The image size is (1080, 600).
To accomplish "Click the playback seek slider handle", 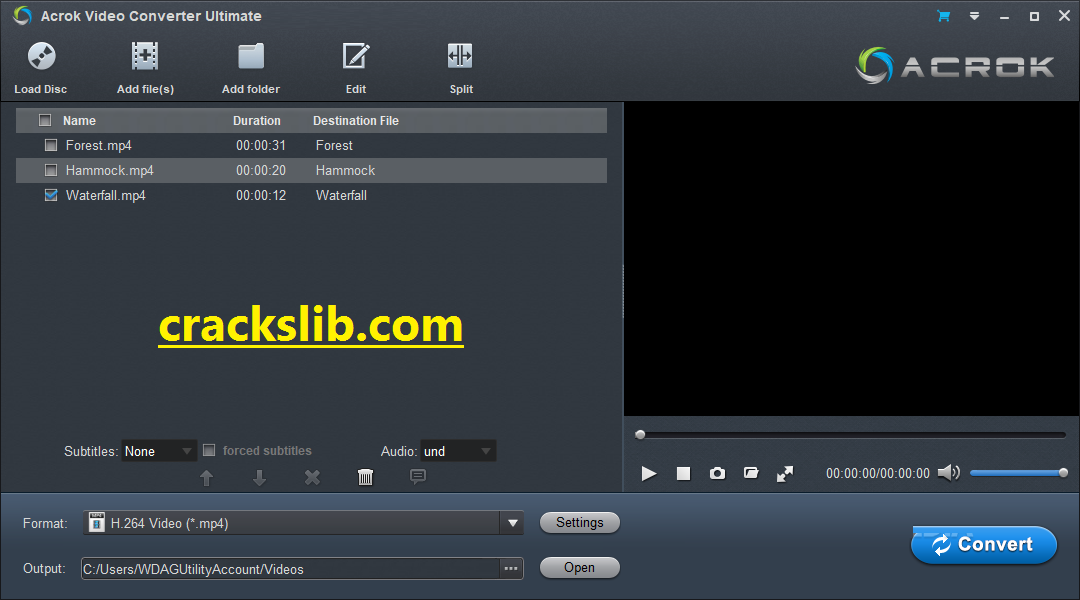I will coord(640,435).
